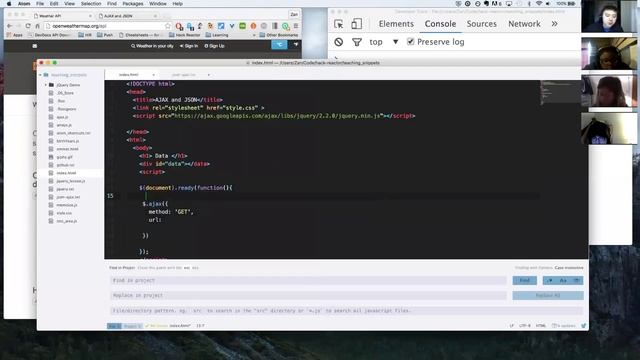Screen dimensions: 640x360
Task: Click Weather in your city search
Action: [152, 46]
